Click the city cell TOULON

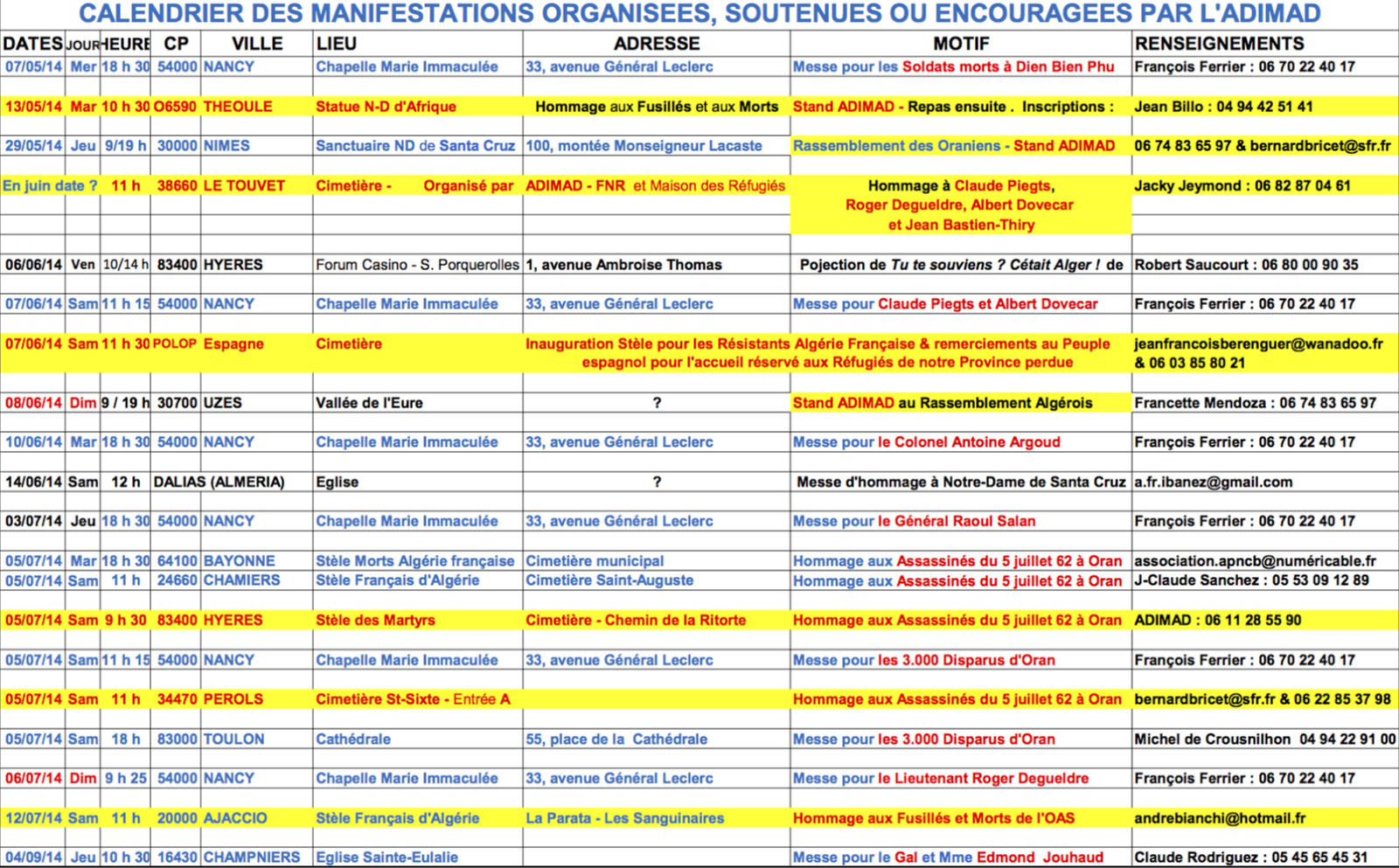tap(233, 739)
